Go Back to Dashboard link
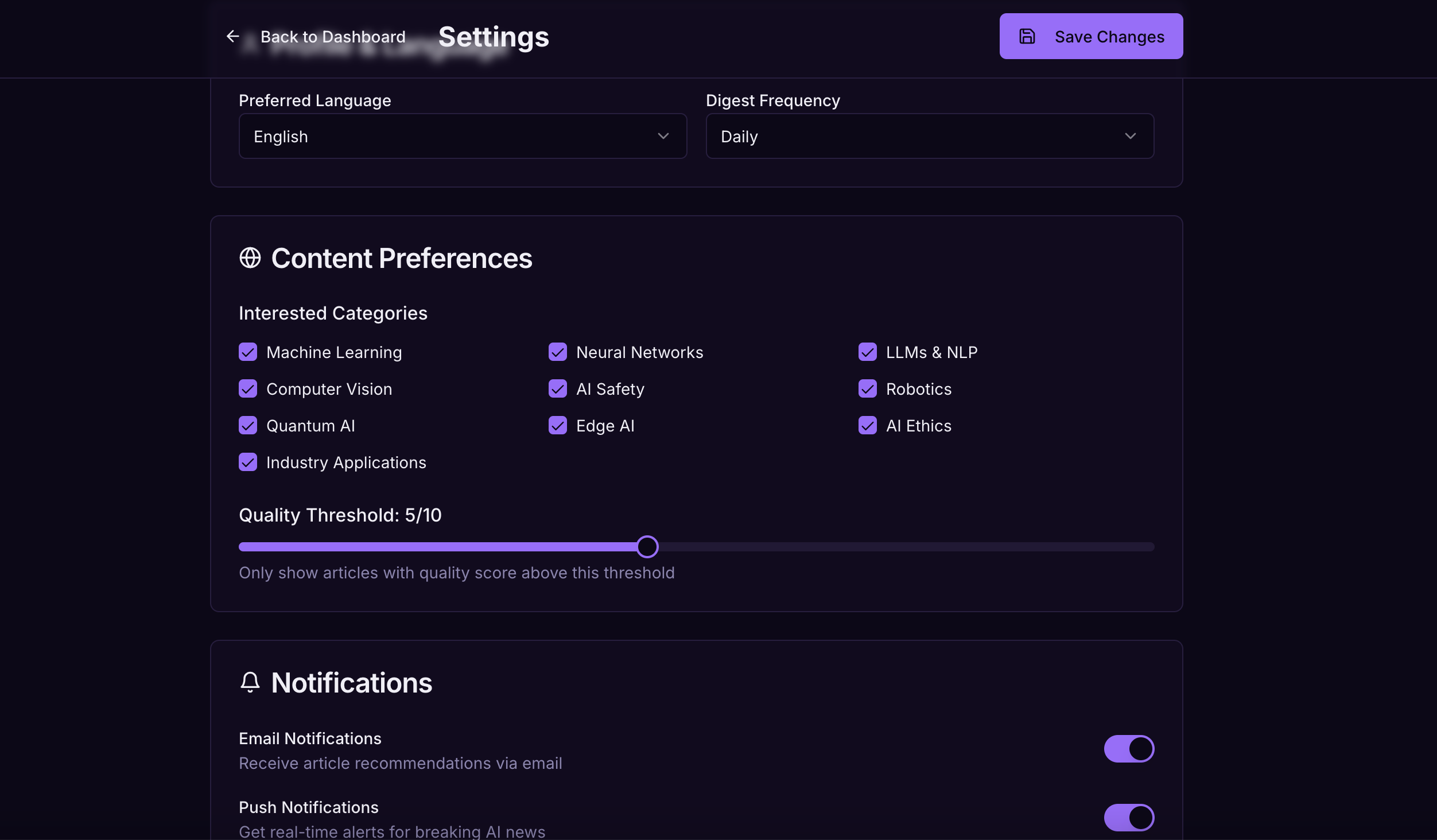This screenshot has width=1437, height=840. [x=333, y=37]
